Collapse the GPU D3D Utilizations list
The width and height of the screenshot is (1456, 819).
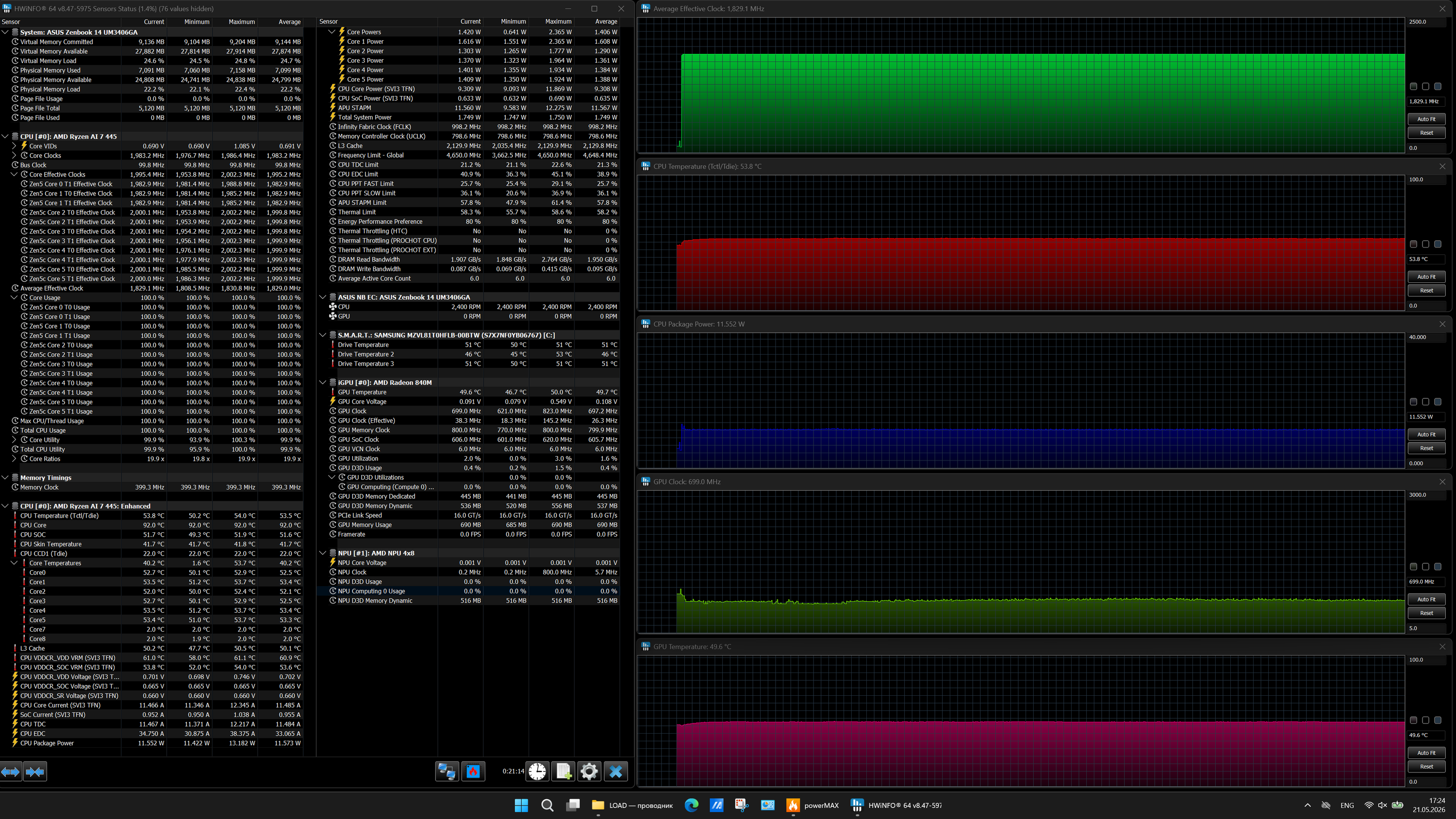coord(332,477)
